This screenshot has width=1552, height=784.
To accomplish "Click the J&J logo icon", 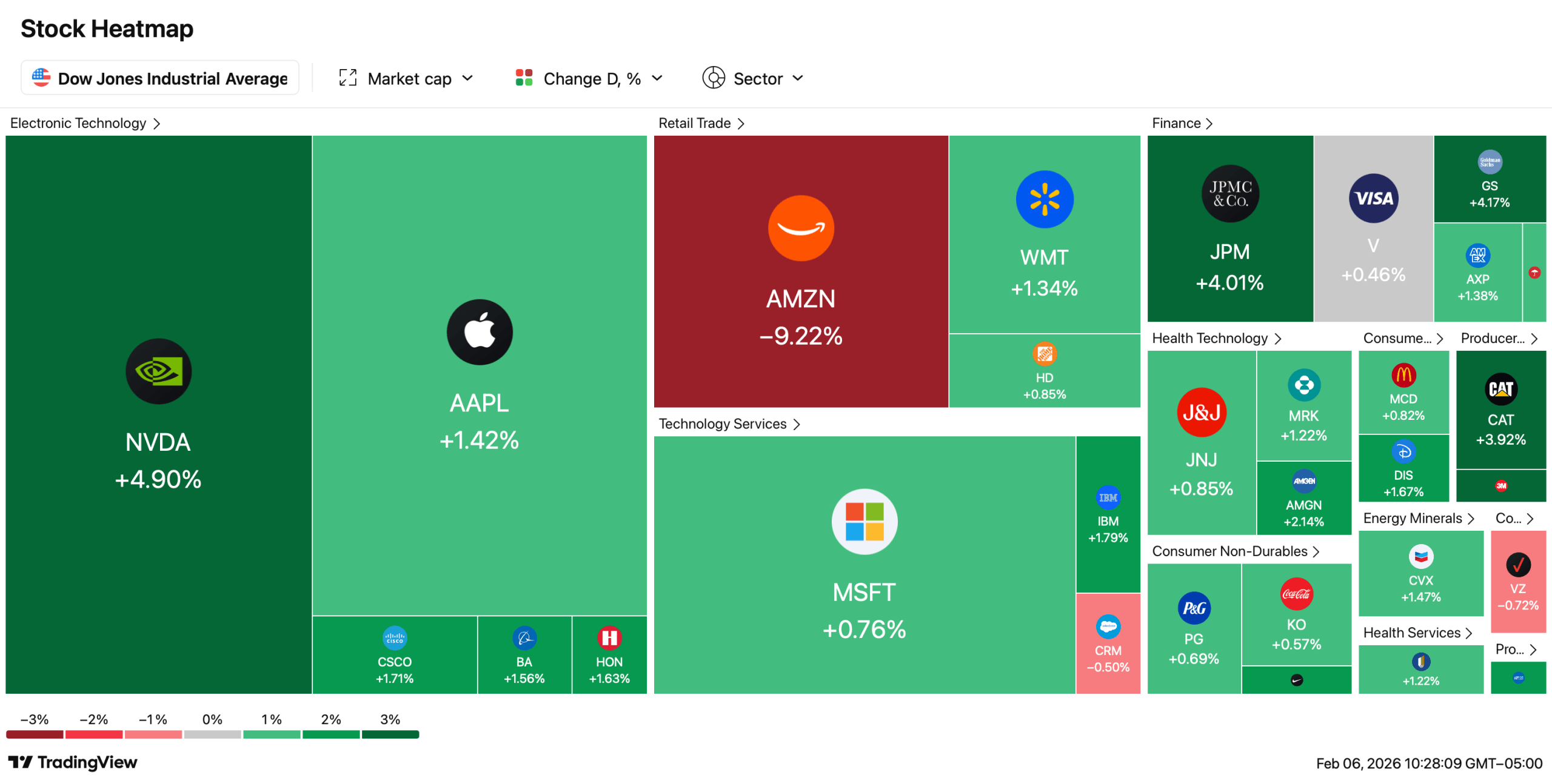I will [1201, 412].
